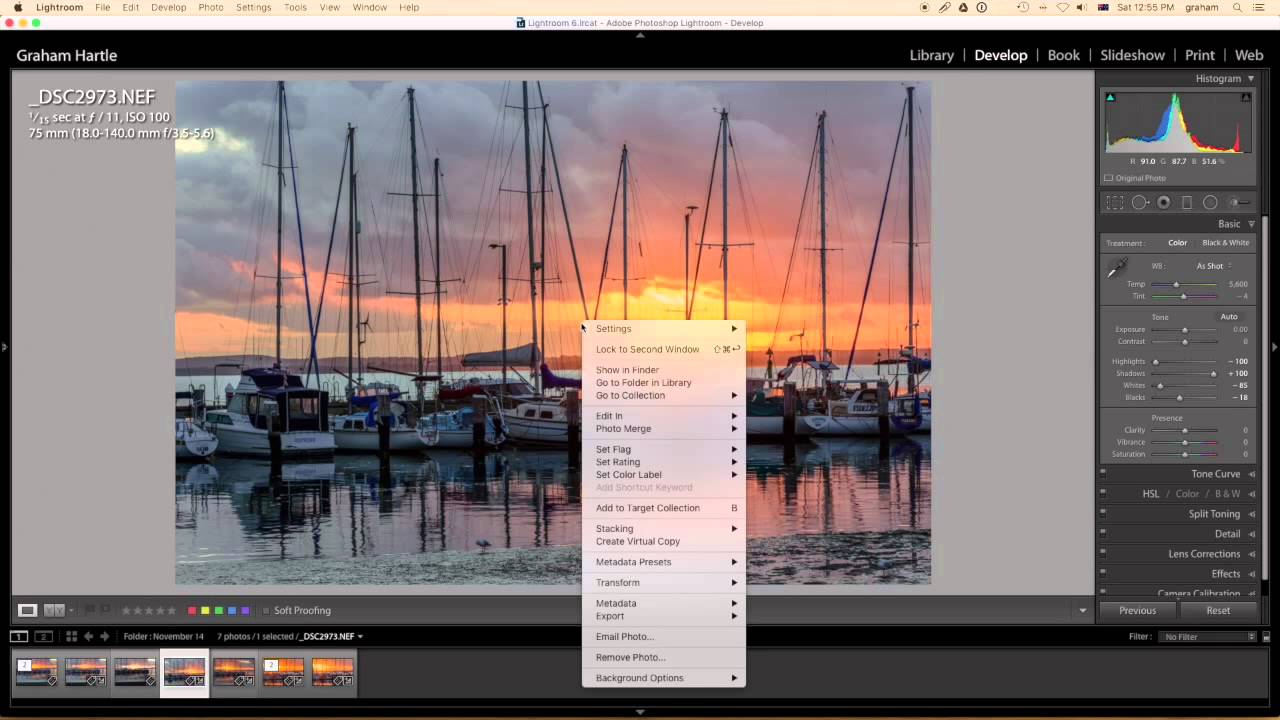
Task: Select the Adjustment Brush tool
Action: click(x=1239, y=202)
